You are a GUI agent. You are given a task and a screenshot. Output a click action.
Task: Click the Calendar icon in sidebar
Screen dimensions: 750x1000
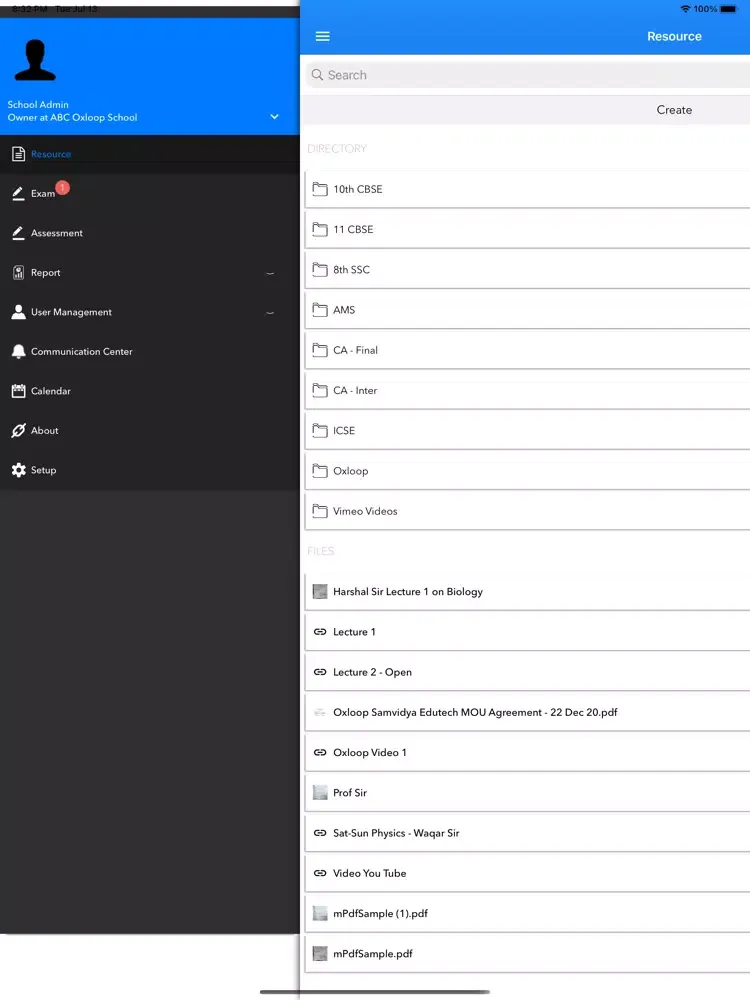(x=18, y=391)
